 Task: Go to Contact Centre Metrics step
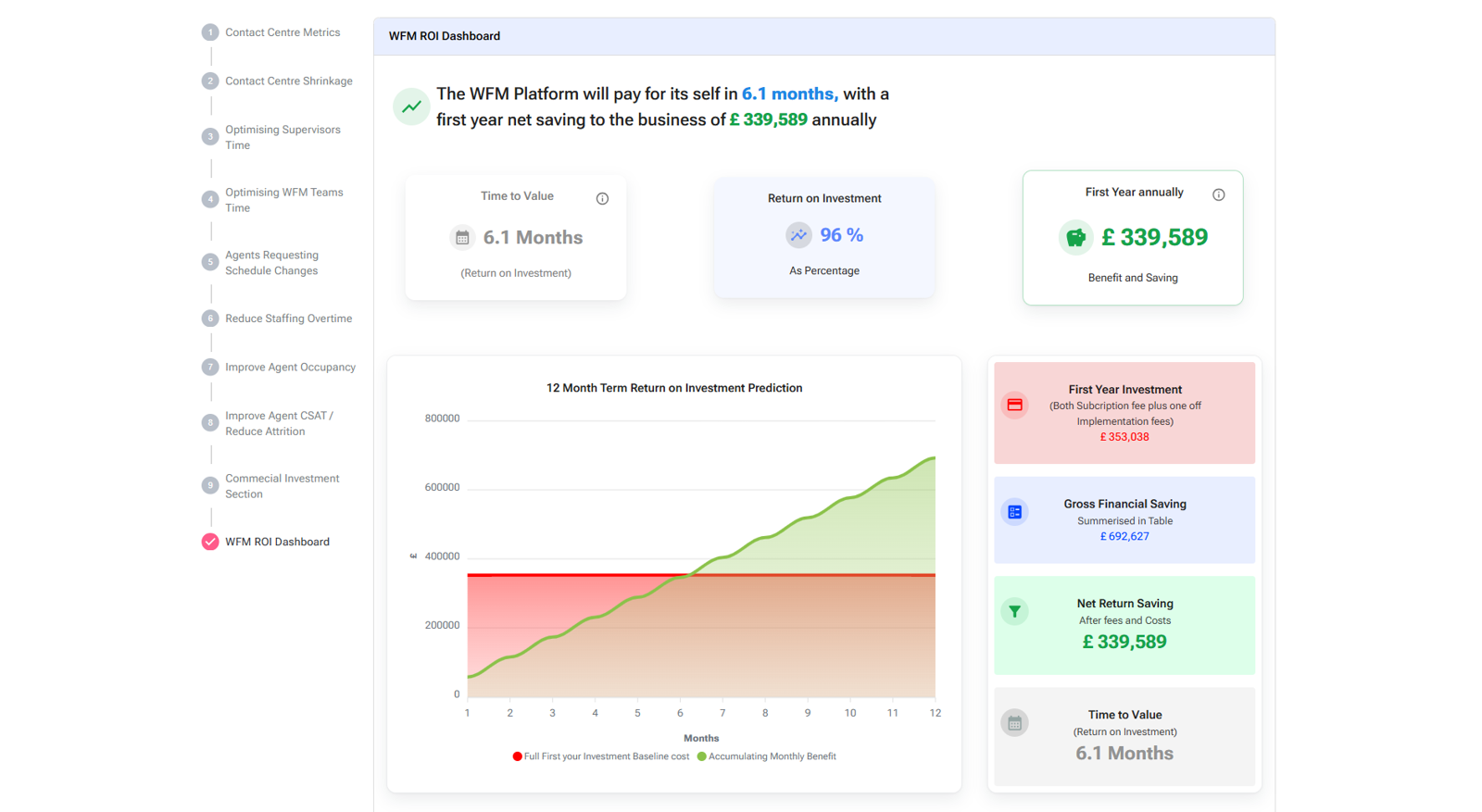click(283, 32)
